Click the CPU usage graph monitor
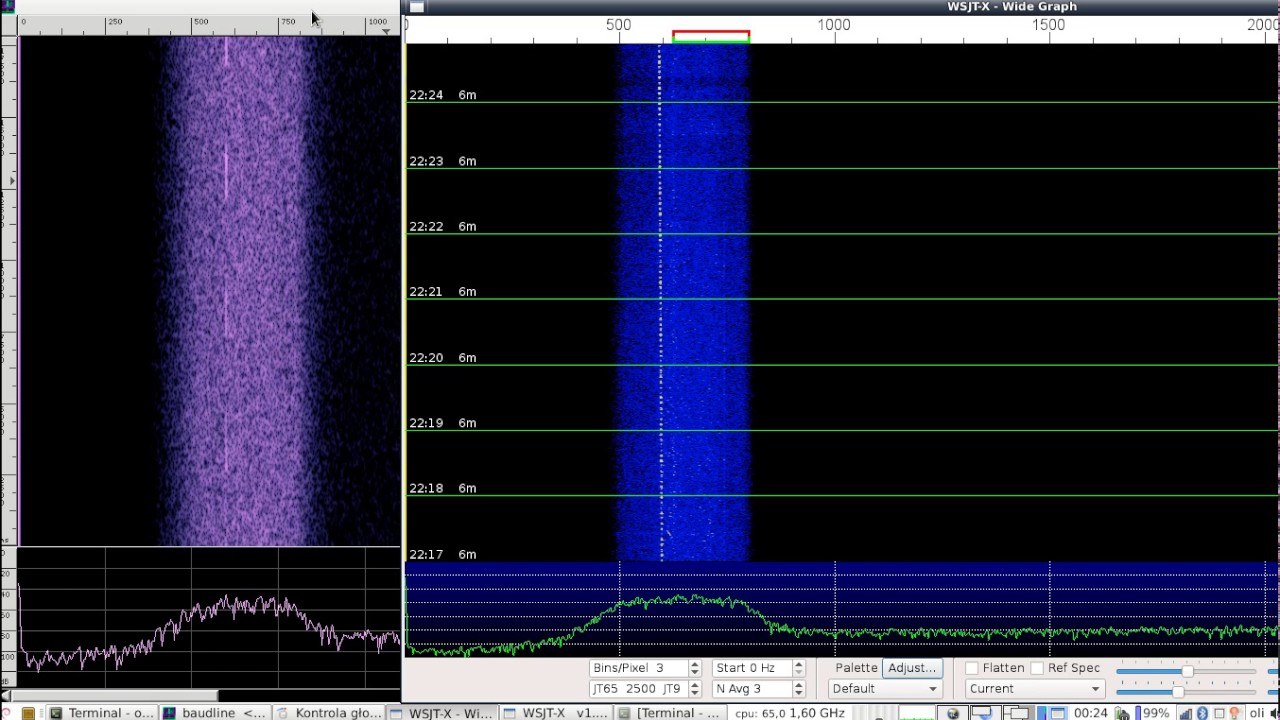Viewport: 1280px width, 720px height. point(917,713)
